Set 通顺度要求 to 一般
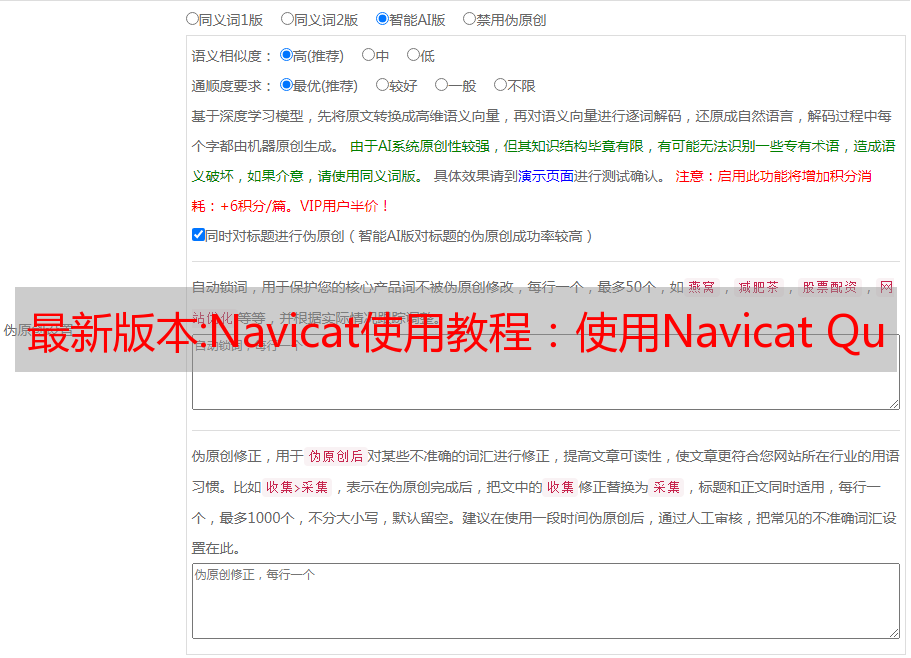 [x=442, y=85]
